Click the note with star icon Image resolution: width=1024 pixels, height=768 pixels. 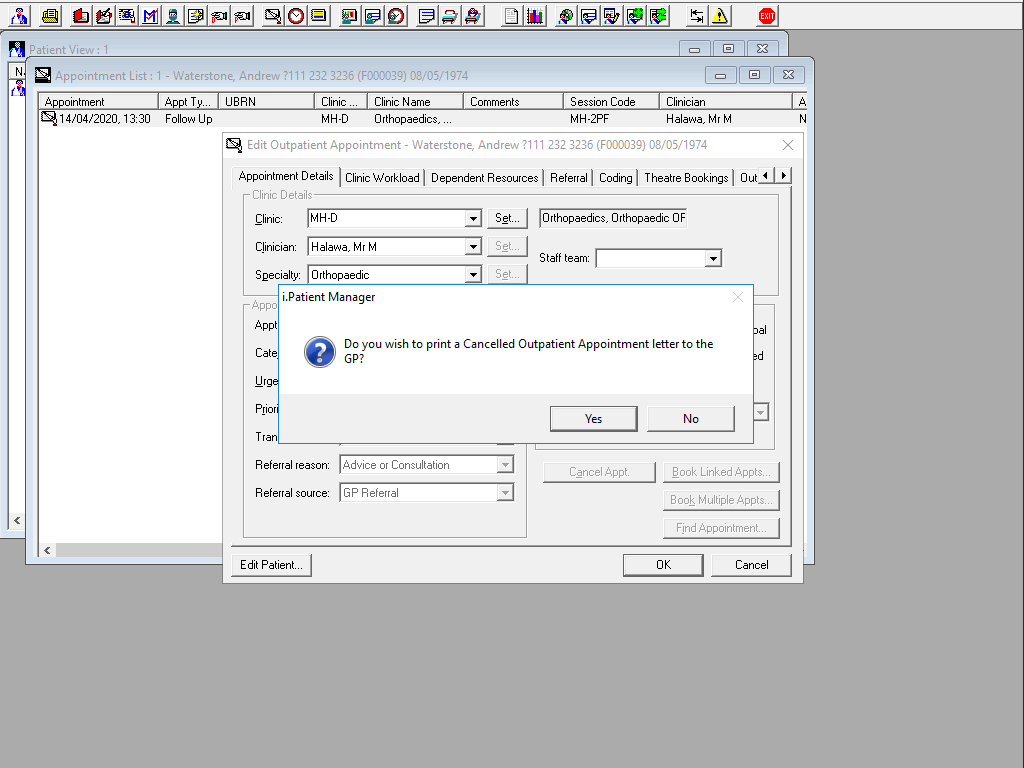pyautogui.click(x=196, y=16)
